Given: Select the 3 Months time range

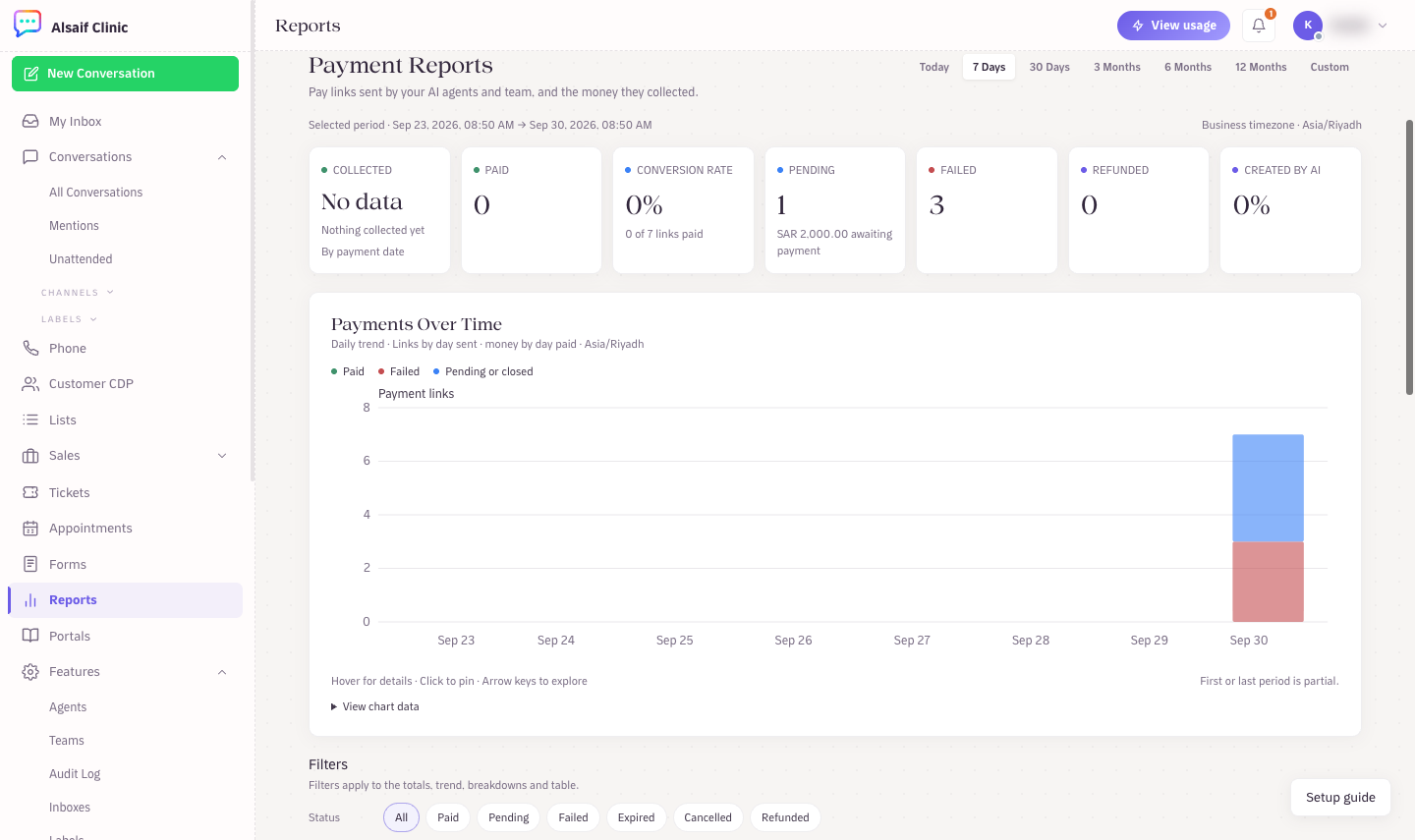Looking at the screenshot, I should click(x=1117, y=67).
